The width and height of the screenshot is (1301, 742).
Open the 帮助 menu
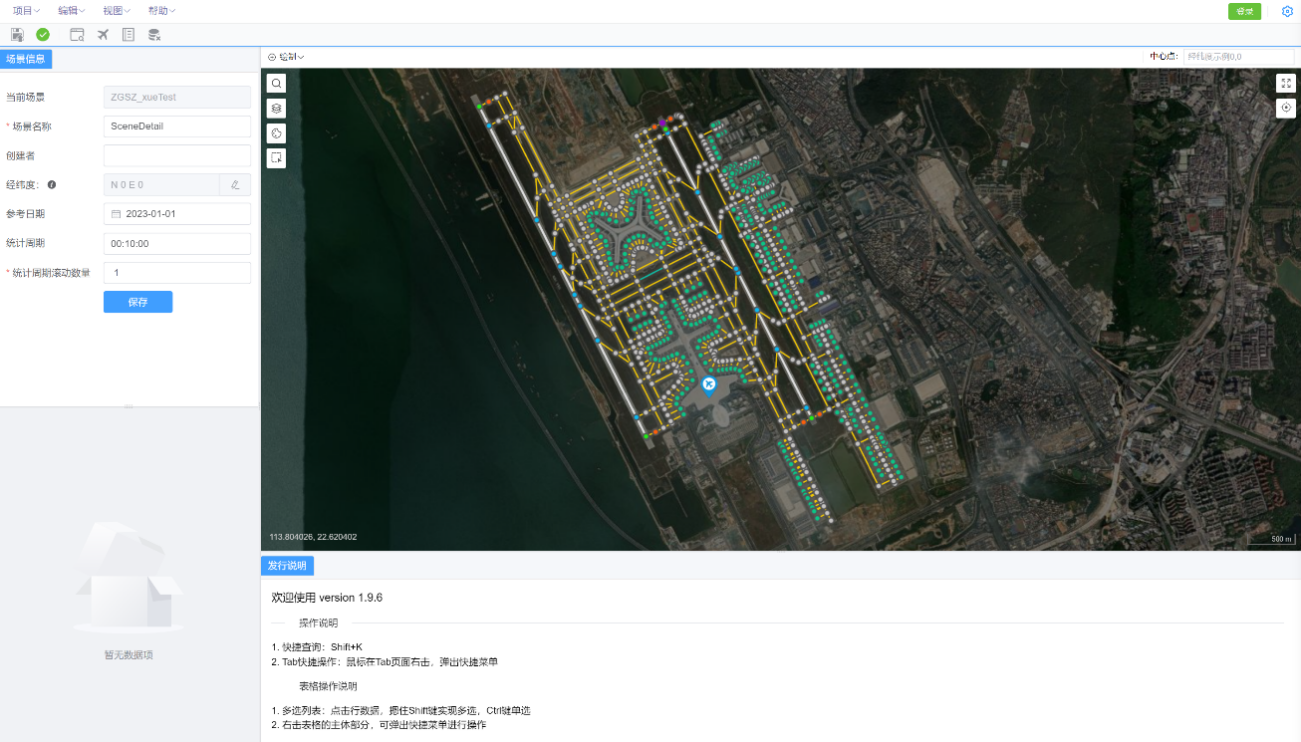(161, 10)
